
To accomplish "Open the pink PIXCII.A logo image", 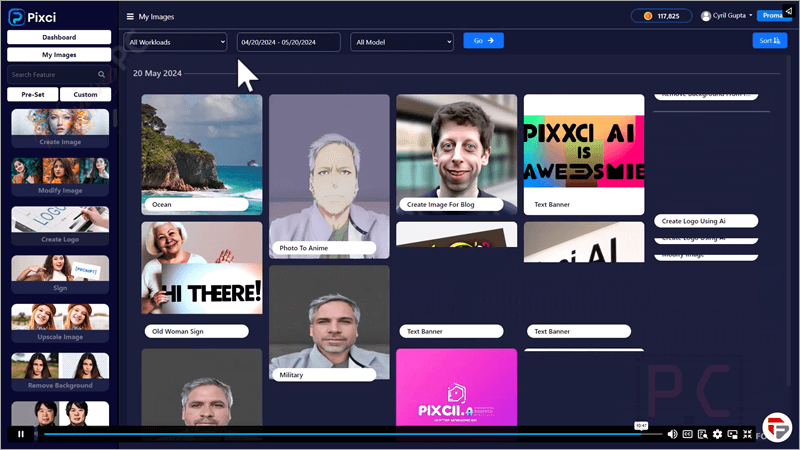I will tap(457, 387).
